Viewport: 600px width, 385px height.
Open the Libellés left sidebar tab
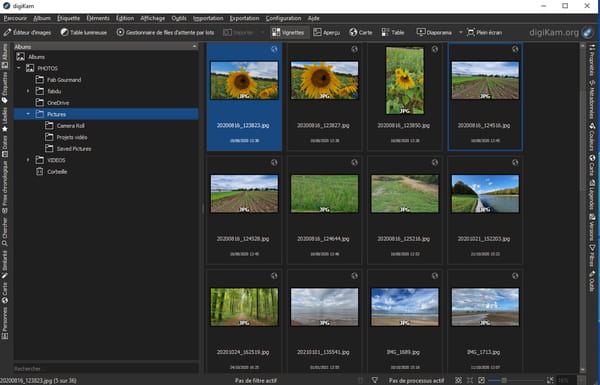pyautogui.click(x=5, y=120)
